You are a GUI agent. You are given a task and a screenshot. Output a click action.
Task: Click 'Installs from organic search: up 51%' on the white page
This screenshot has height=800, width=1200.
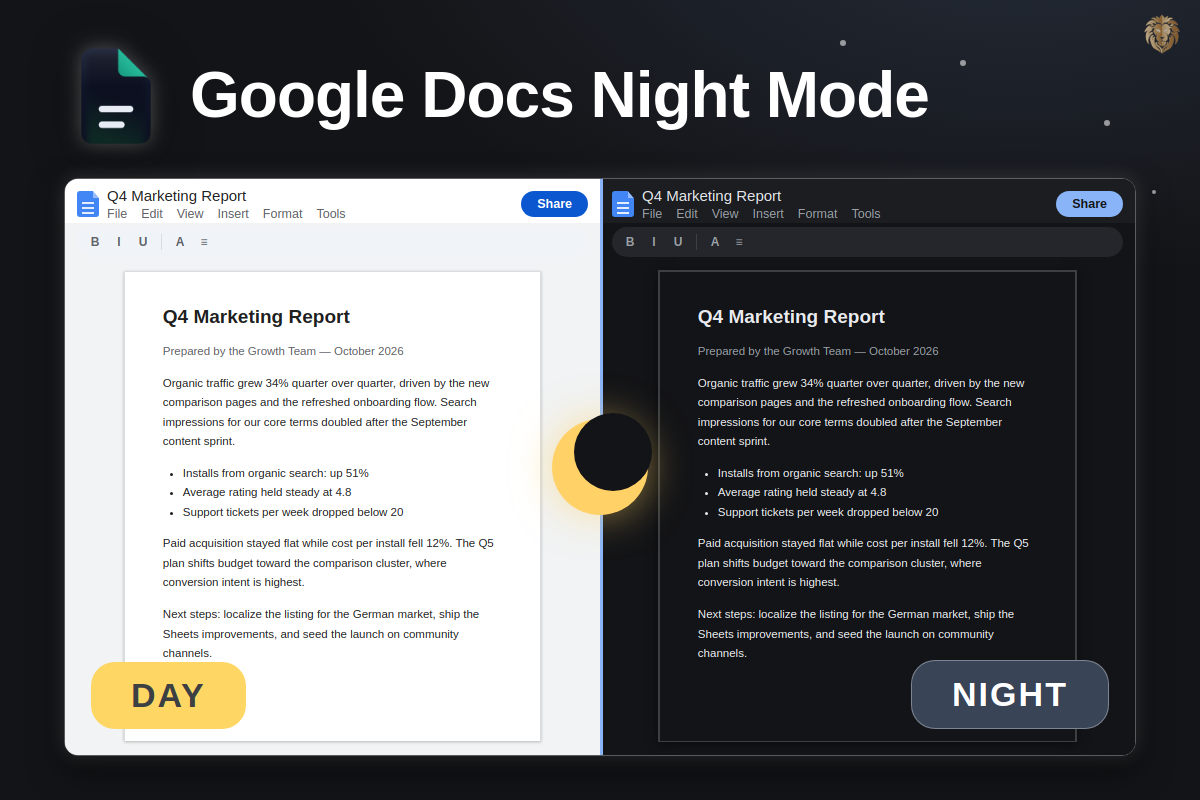276,473
